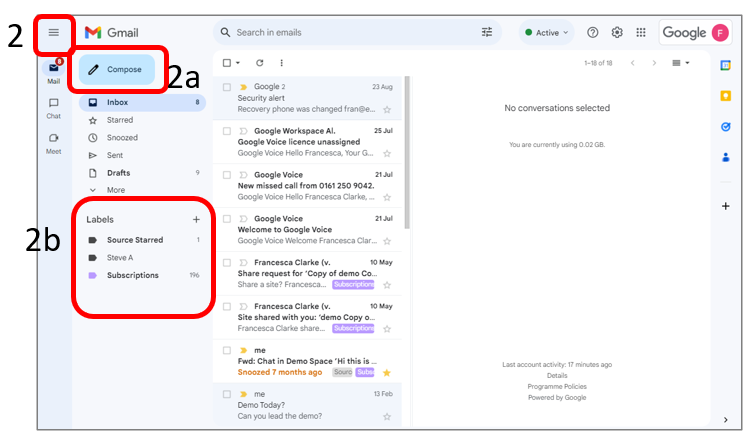Select the Welcome to Google Voice checkbox

tap(227, 219)
